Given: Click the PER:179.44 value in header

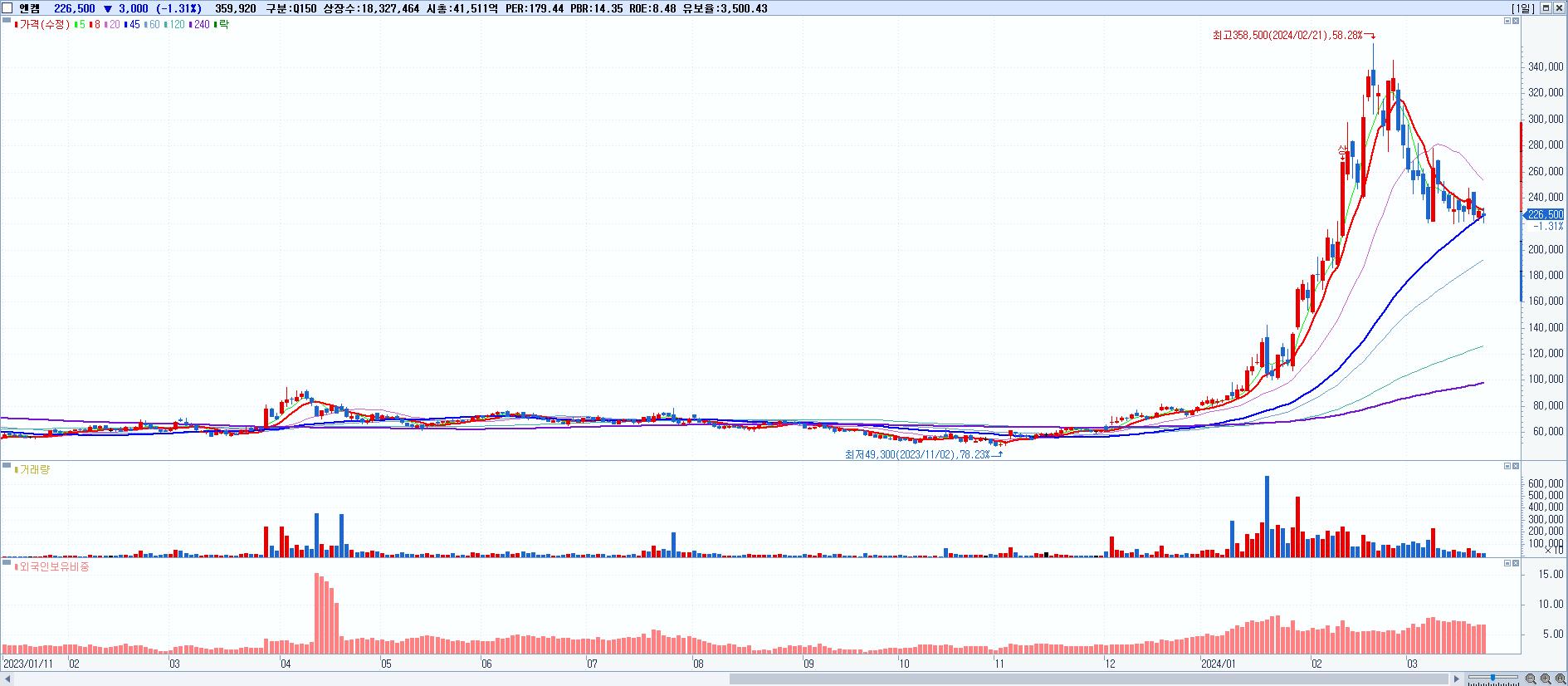Looking at the screenshot, I should (x=535, y=8).
